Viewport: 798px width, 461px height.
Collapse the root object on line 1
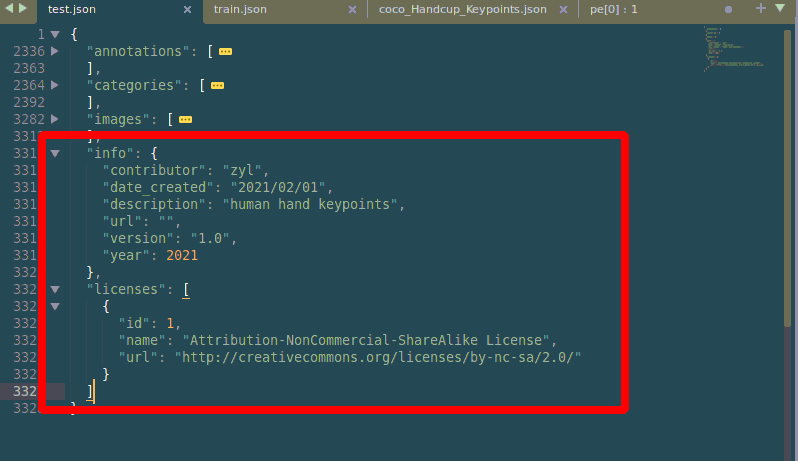[x=55, y=35]
